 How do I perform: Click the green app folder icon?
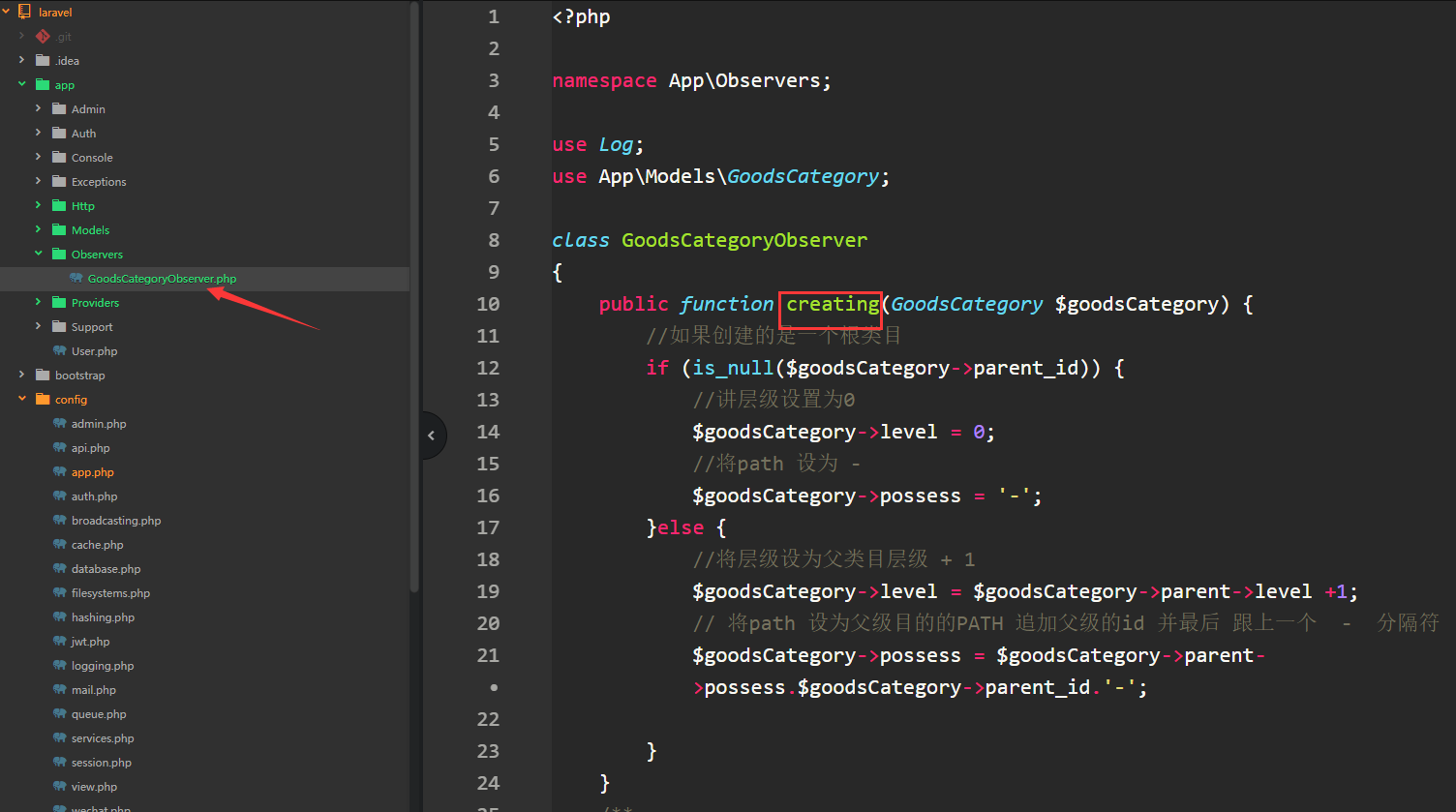[43, 85]
